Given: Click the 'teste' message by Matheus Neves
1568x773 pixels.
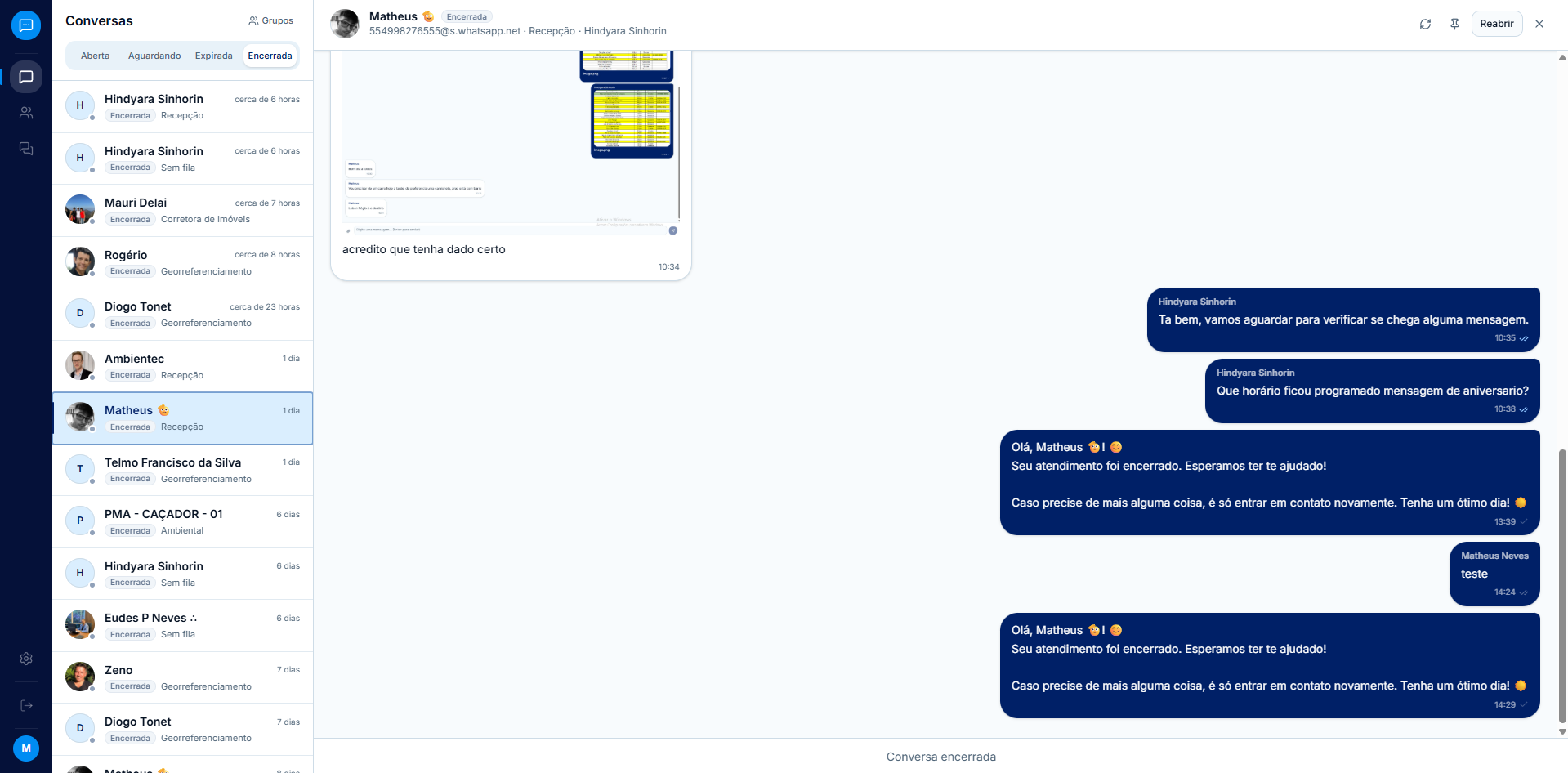Looking at the screenshot, I should point(1494,574).
